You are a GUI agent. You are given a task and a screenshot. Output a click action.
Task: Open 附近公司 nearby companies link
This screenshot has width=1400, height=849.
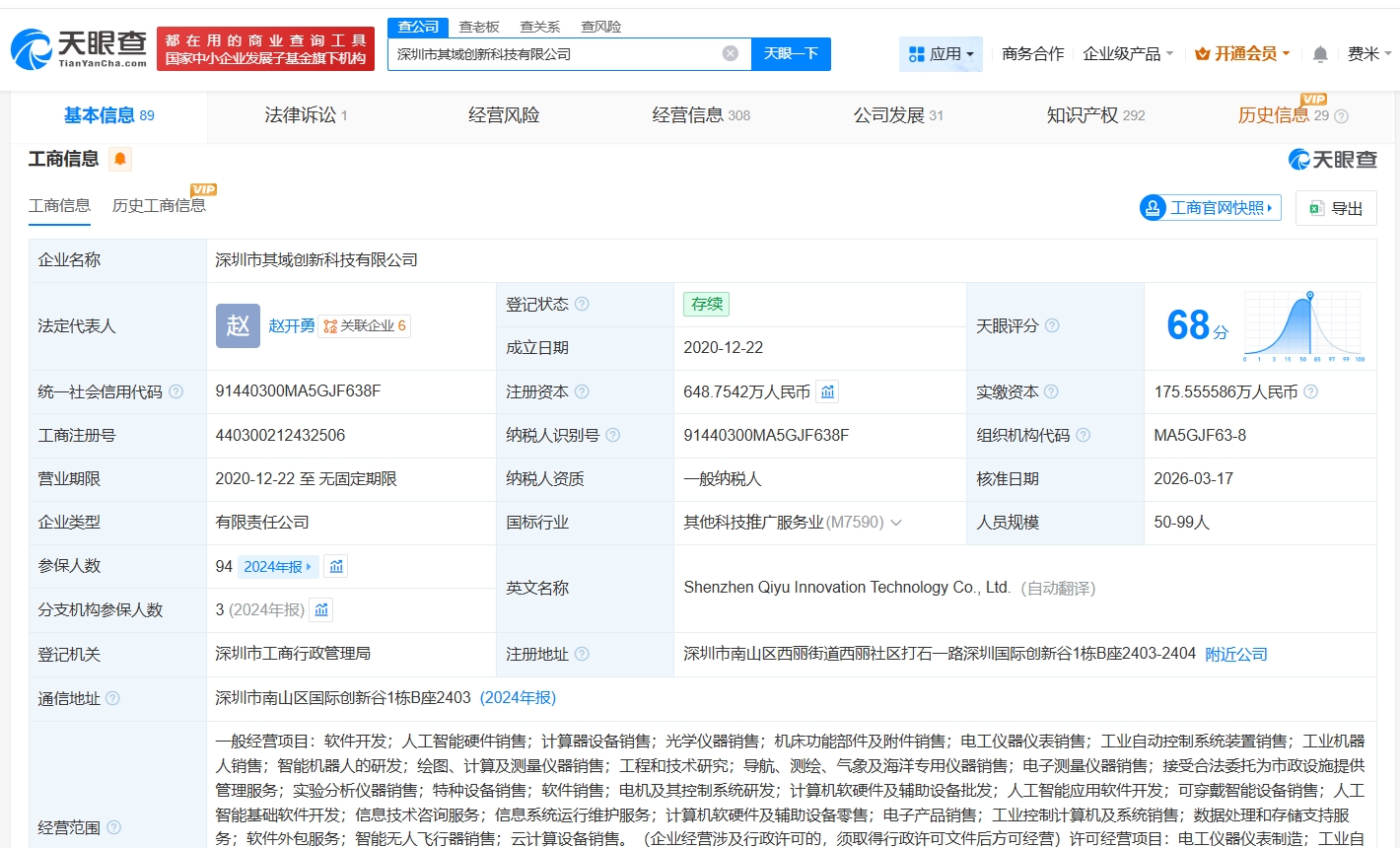point(1235,655)
